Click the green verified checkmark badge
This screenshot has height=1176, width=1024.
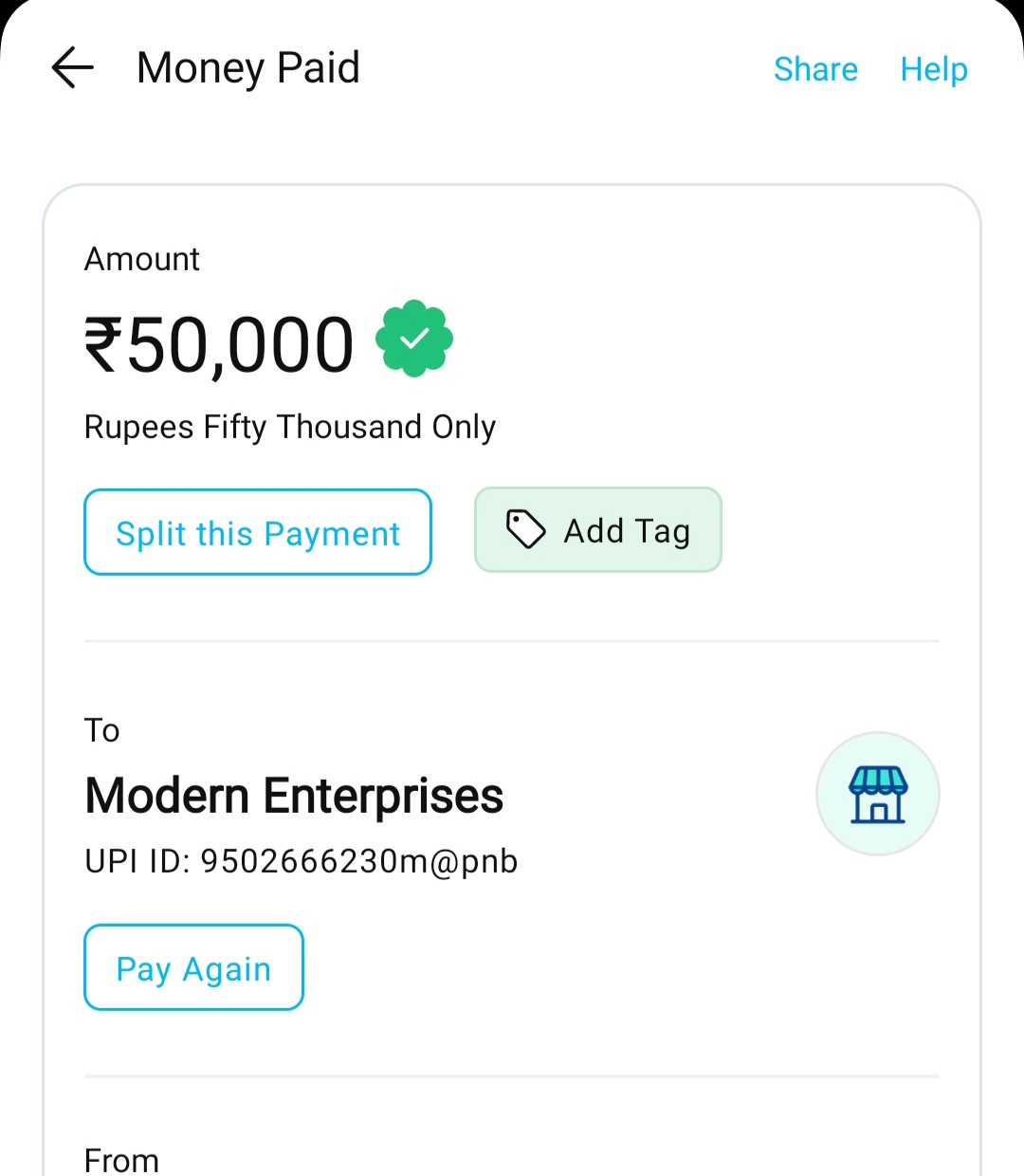coord(414,339)
